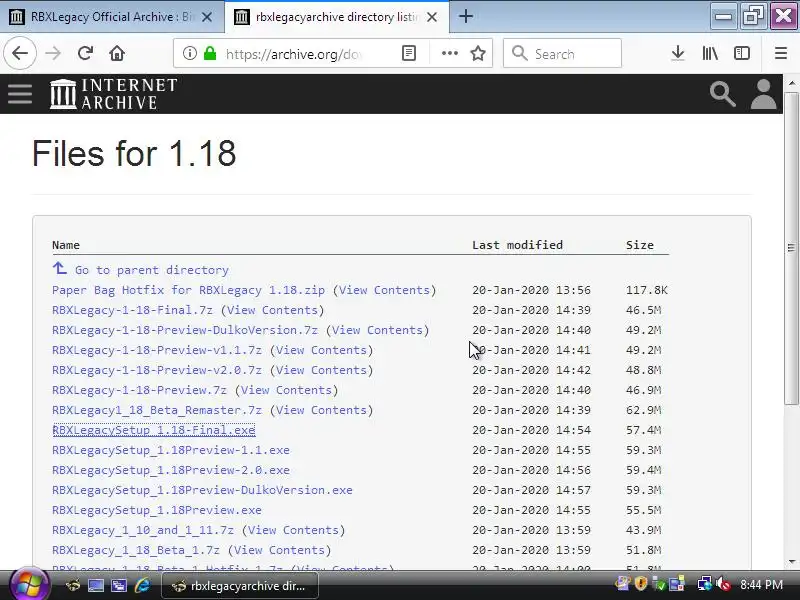Click Show Desktop quick launch icon
This screenshot has height=600, width=800.
pyautogui.click(x=95, y=585)
